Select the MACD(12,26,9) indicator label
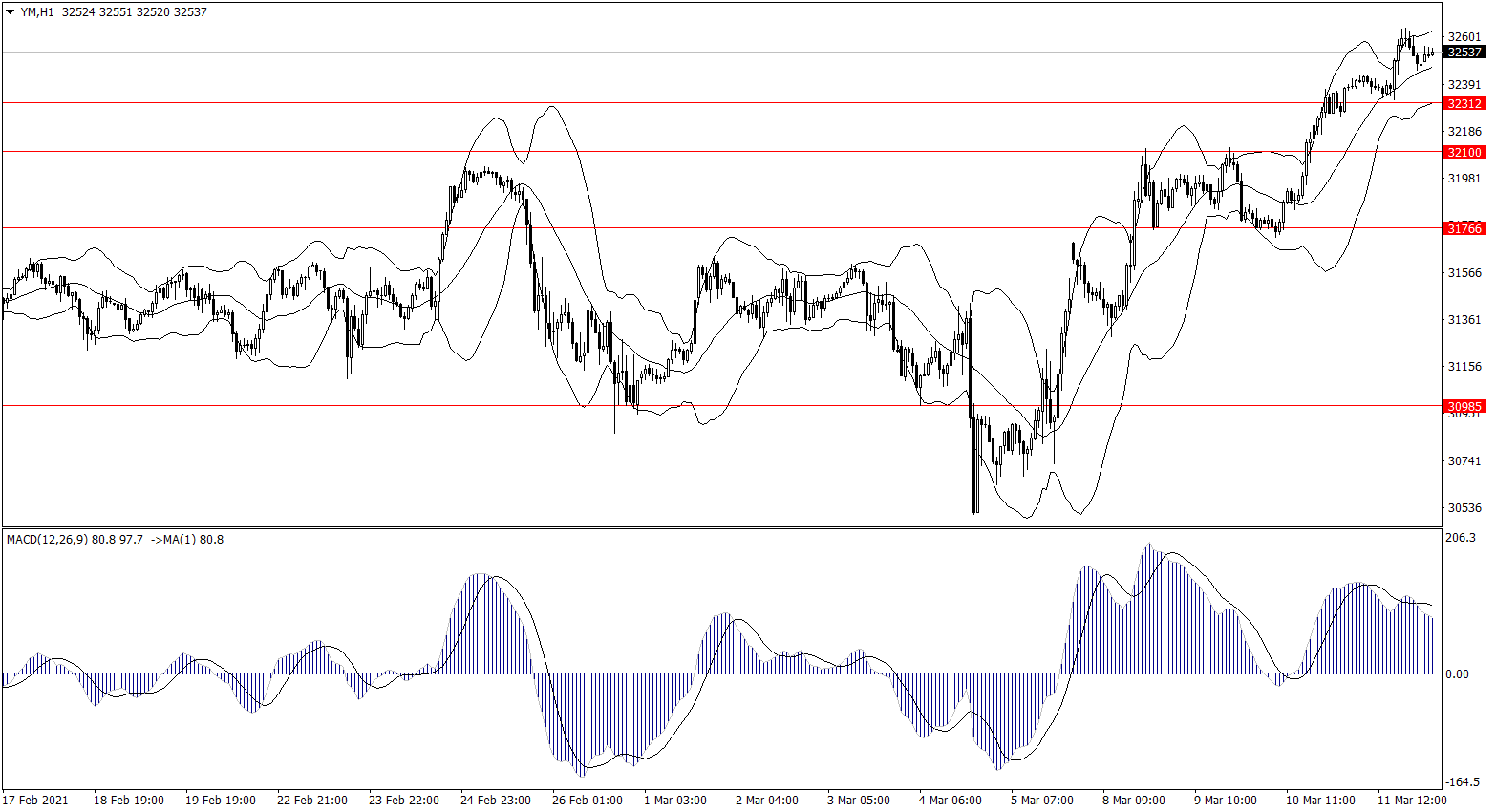 click(x=47, y=540)
